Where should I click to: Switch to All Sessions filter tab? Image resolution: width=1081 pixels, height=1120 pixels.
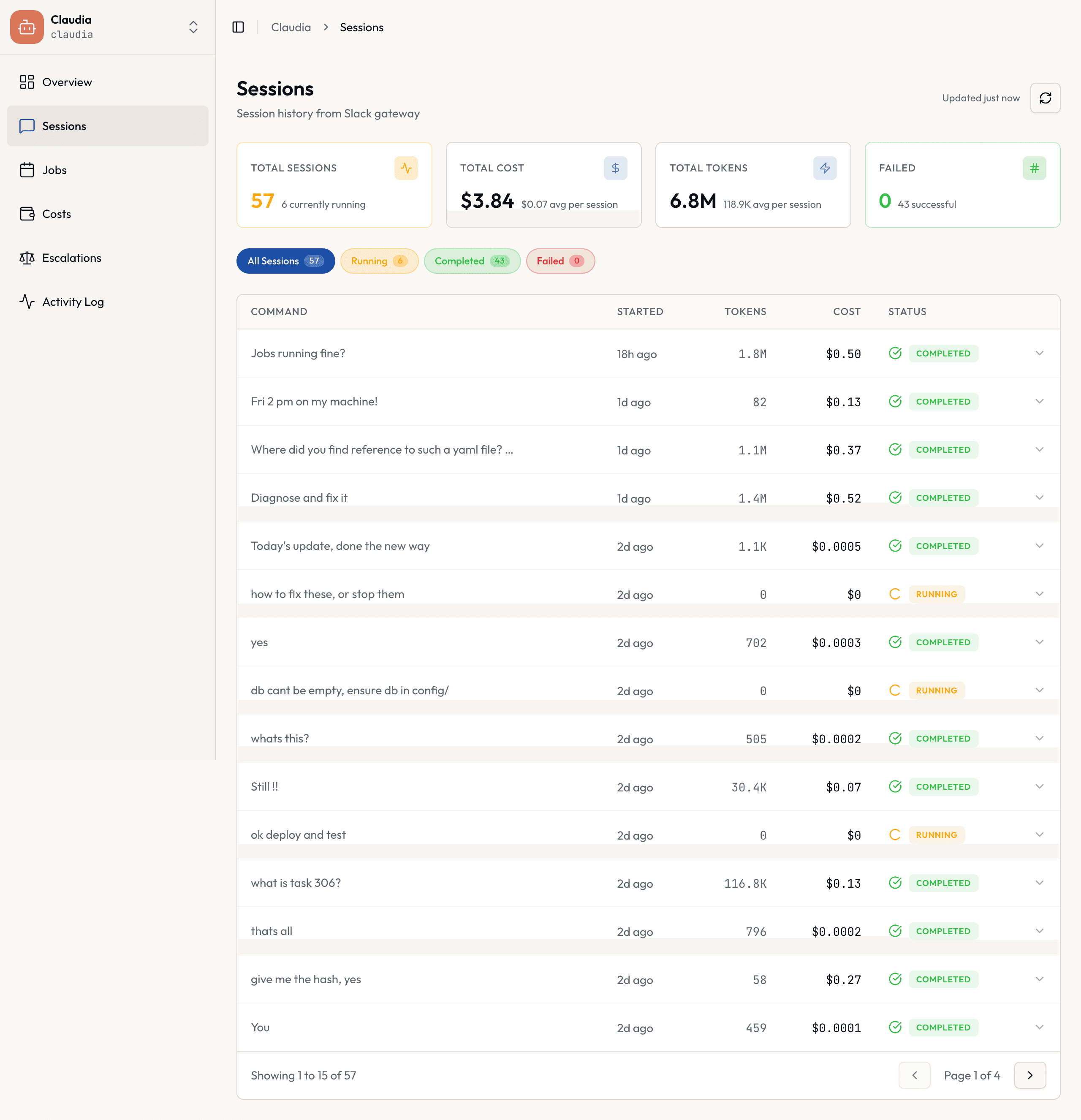285,261
